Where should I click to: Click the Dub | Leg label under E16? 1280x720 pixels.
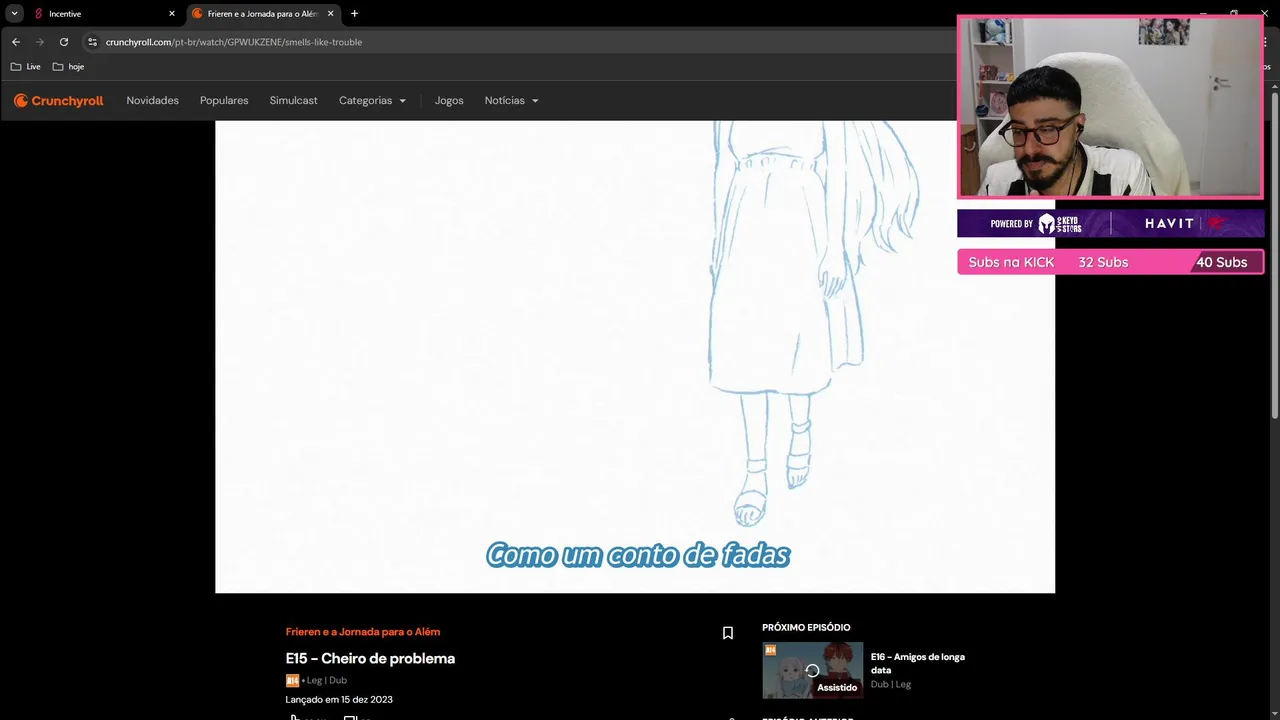click(891, 685)
